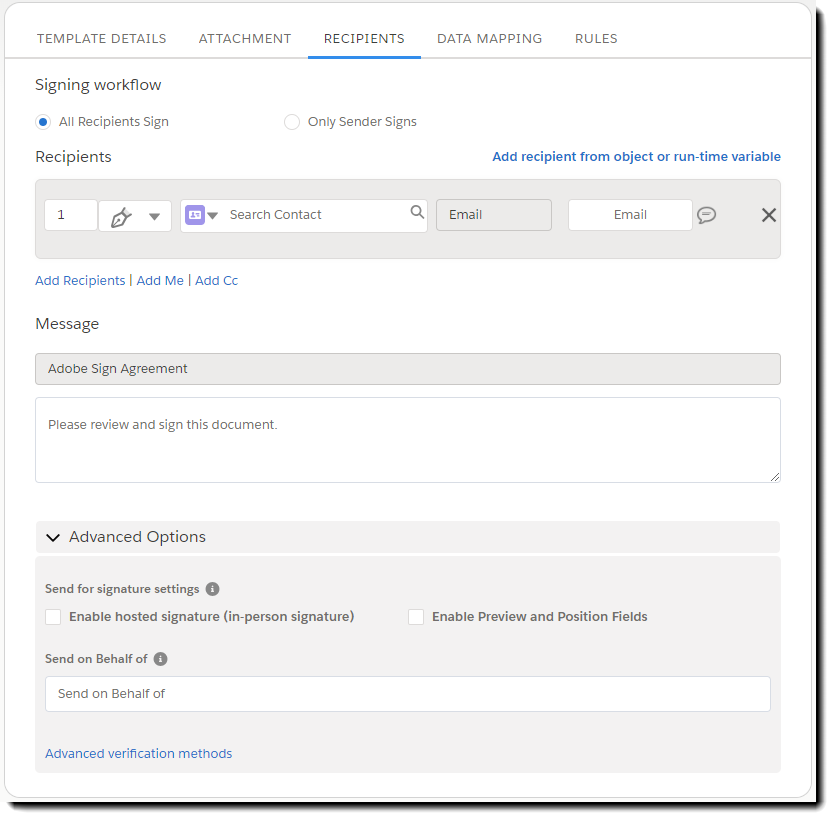The image size is (830, 815).
Task: Click the contact object type icon
Action: point(195,215)
